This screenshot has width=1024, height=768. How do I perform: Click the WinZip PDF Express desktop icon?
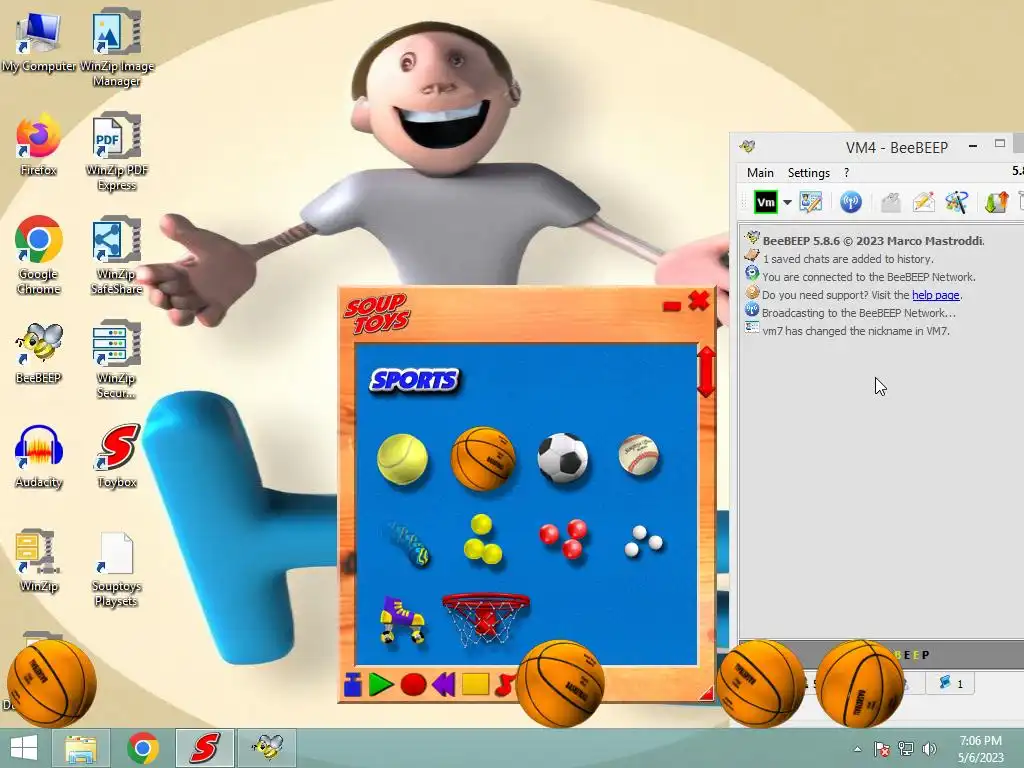pos(117,152)
